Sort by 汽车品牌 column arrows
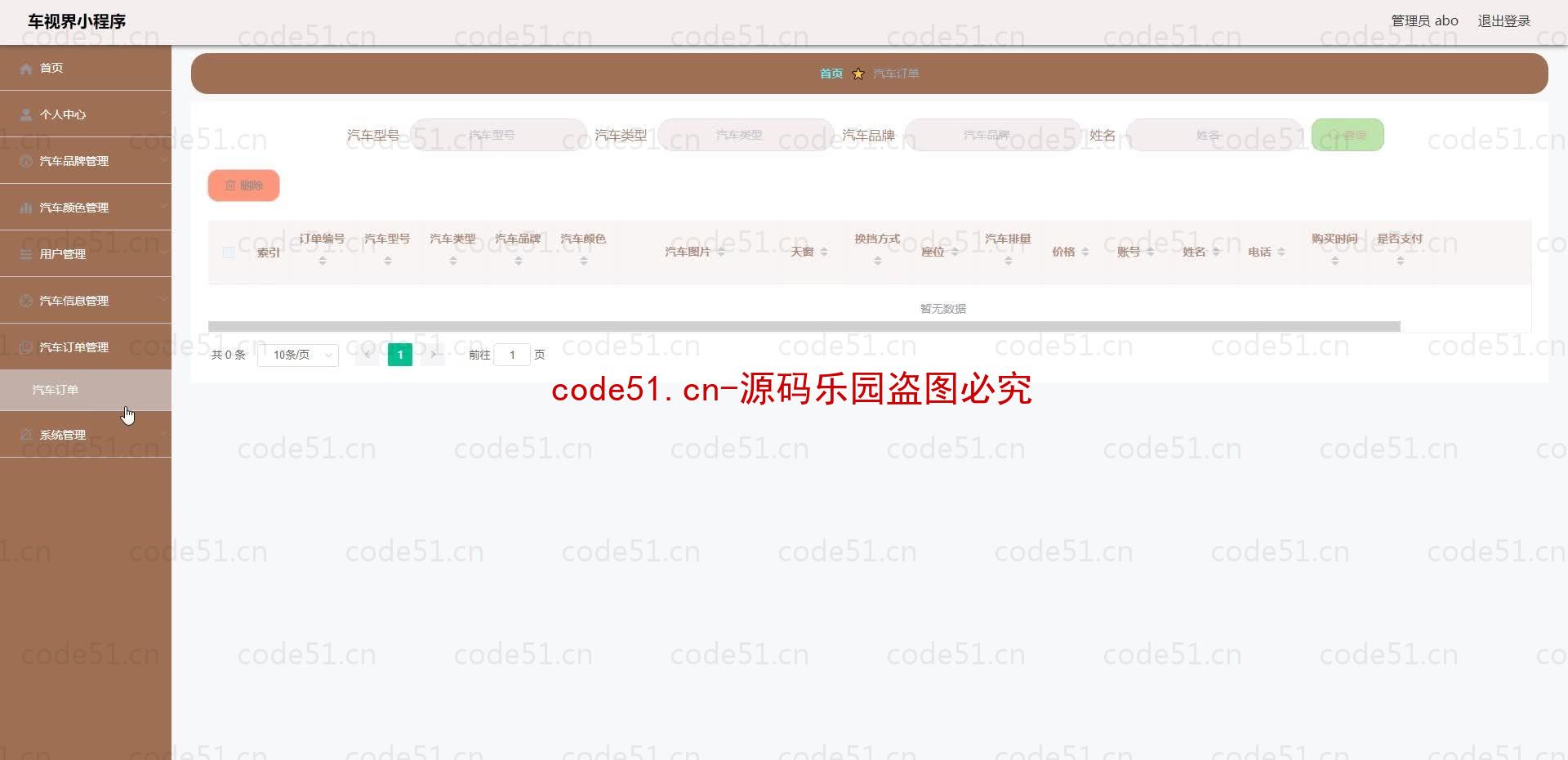Screen dimensions: 1568x760 (x=519, y=261)
